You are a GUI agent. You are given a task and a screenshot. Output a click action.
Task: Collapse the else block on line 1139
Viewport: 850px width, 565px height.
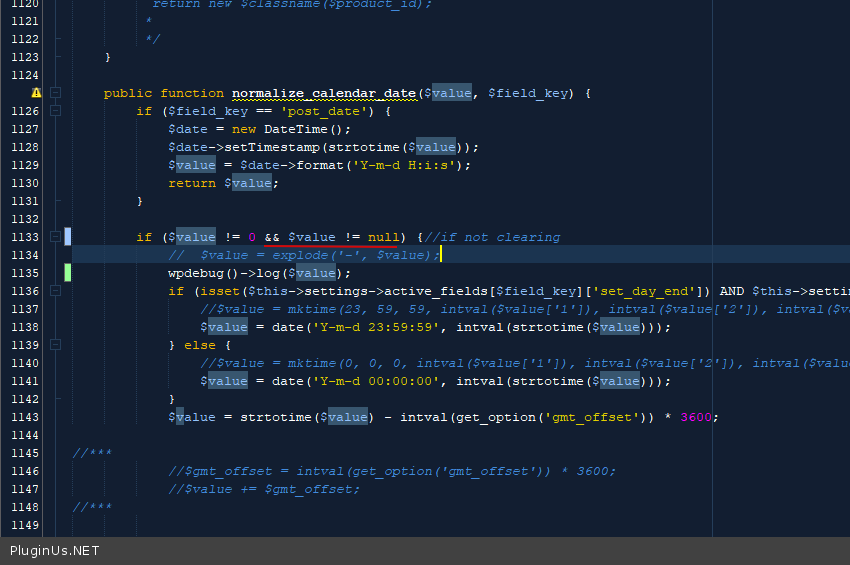(55, 345)
